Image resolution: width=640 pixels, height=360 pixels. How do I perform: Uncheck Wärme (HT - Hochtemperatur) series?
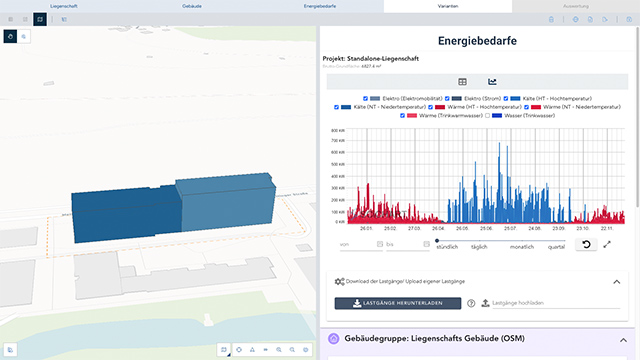(x=430, y=107)
